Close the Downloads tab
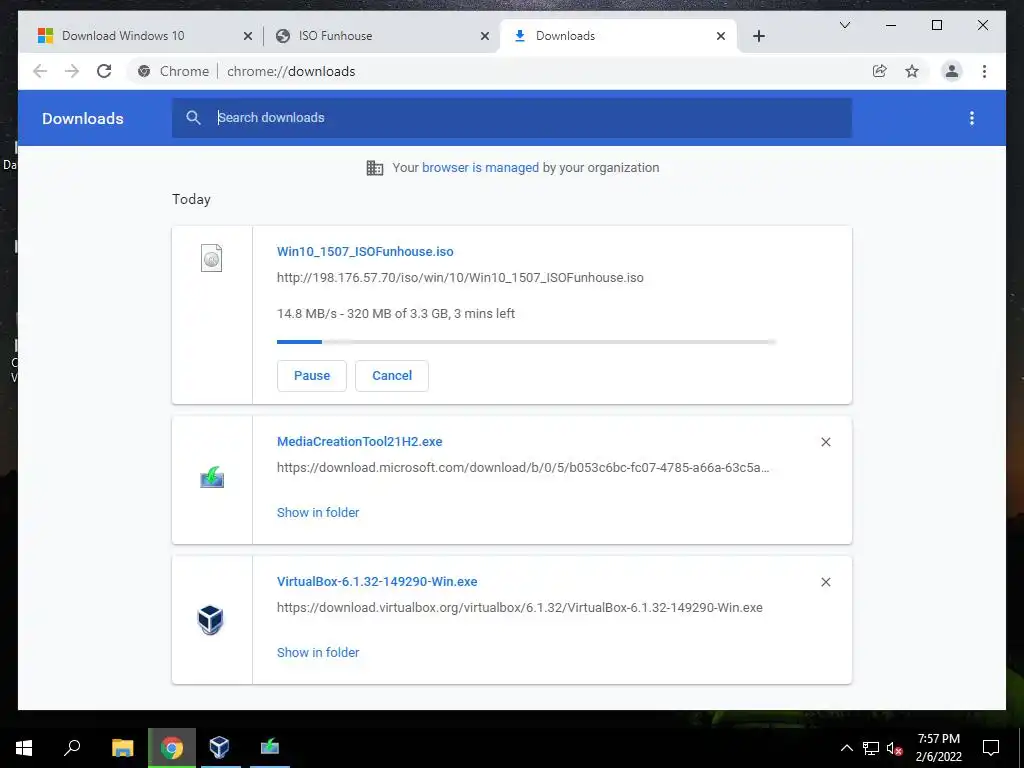The width and height of the screenshot is (1024, 768). click(x=721, y=36)
